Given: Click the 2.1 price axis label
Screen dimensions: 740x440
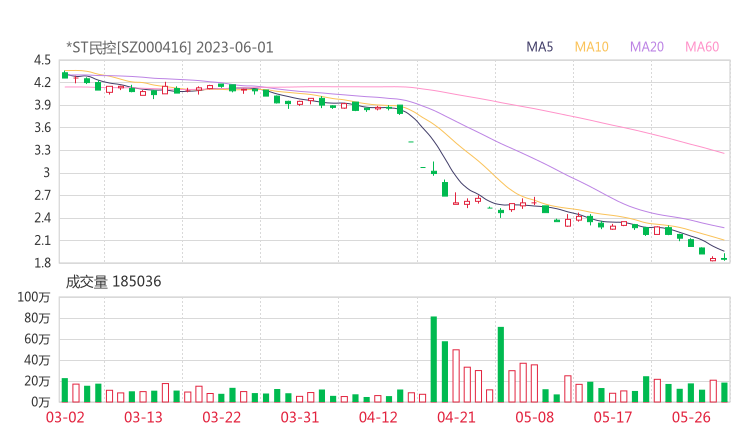Looking at the screenshot, I should (42, 240).
